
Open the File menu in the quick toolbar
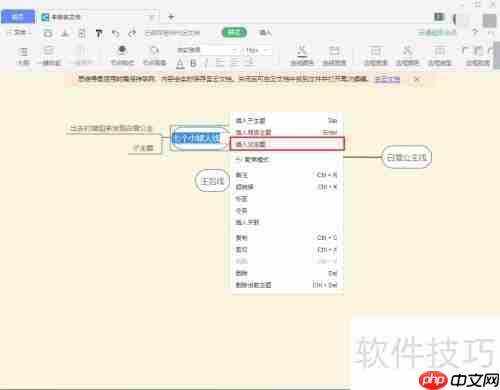coord(18,33)
